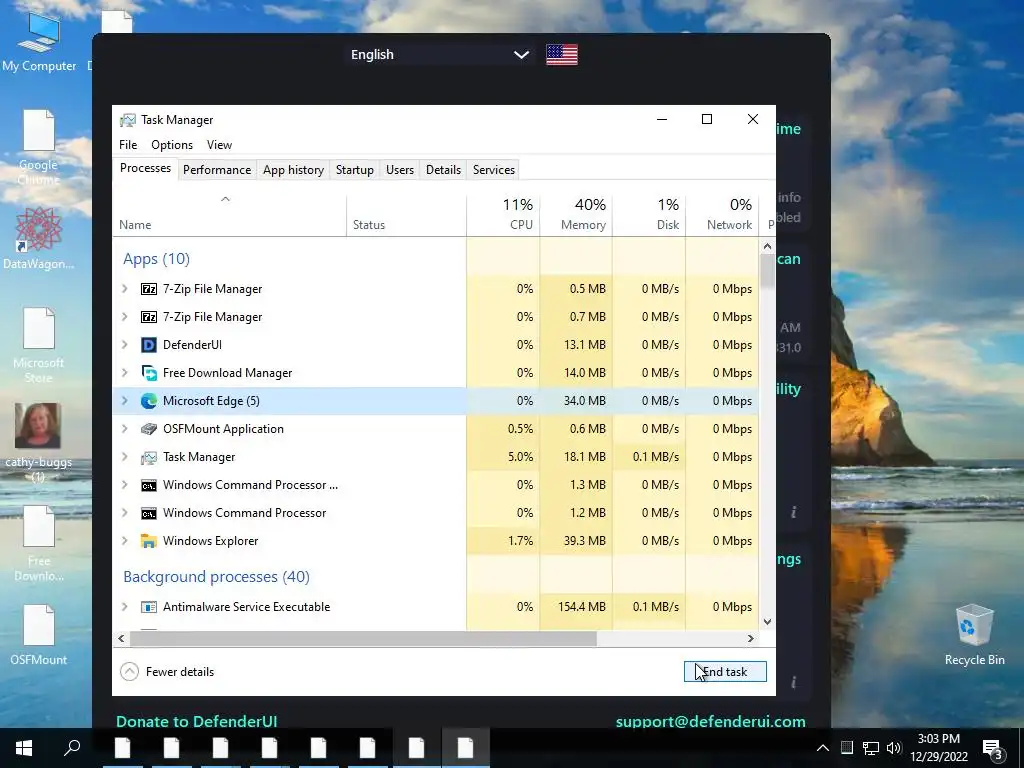1024x768 pixels.
Task: Select the Free Download desktop icon
Action: (x=39, y=544)
